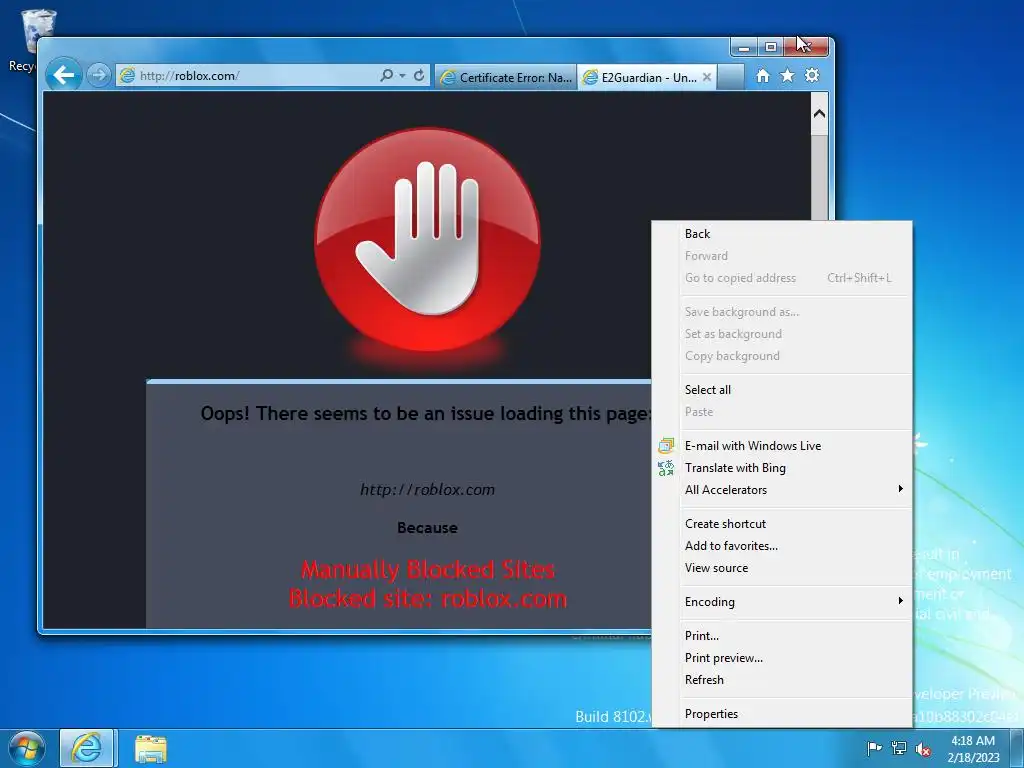Open the Tools gear icon

pos(812,76)
